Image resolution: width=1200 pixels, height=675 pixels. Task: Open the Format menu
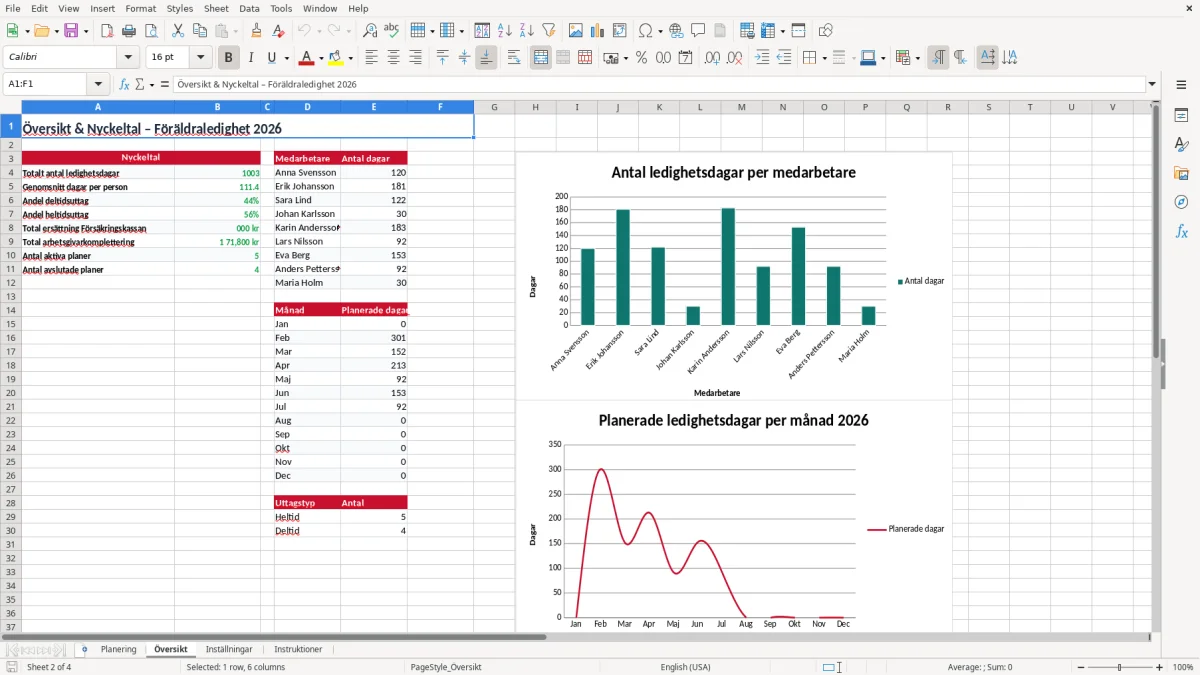point(140,8)
